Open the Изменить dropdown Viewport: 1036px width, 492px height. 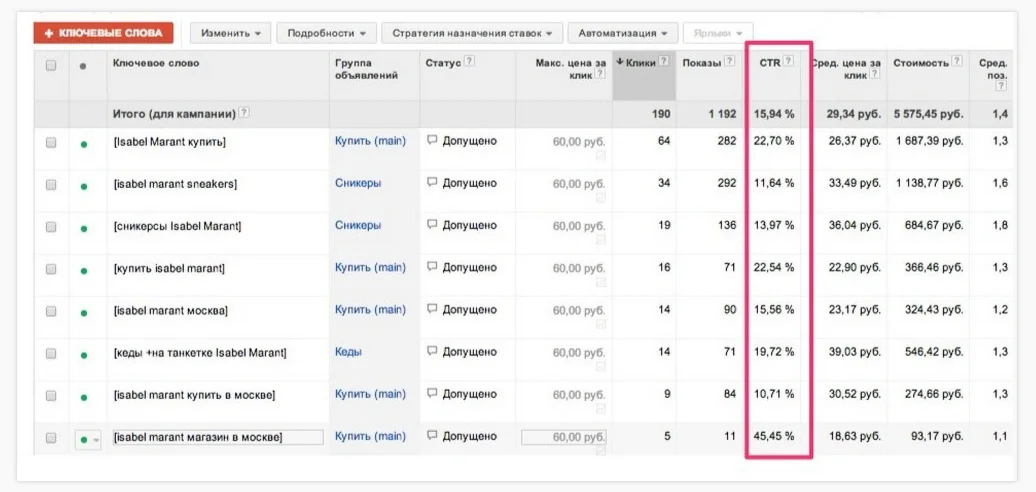[x=230, y=33]
